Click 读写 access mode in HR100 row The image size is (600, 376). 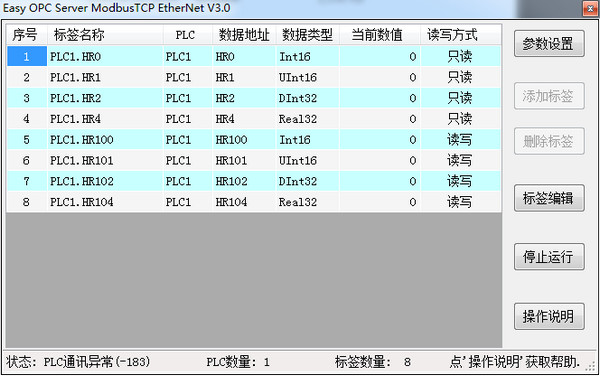click(x=460, y=140)
